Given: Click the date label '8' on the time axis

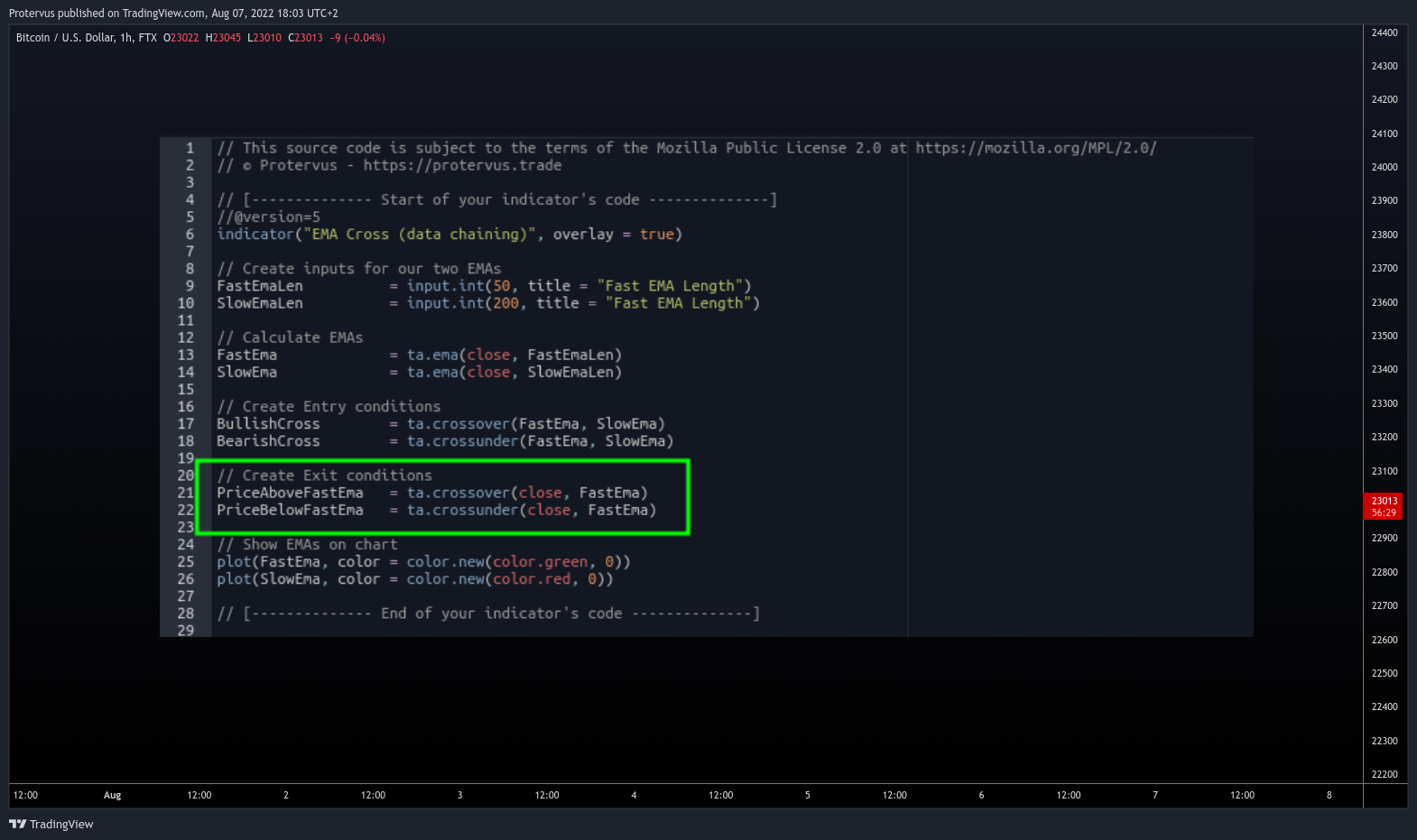Looking at the screenshot, I should click(x=1329, y=795).
